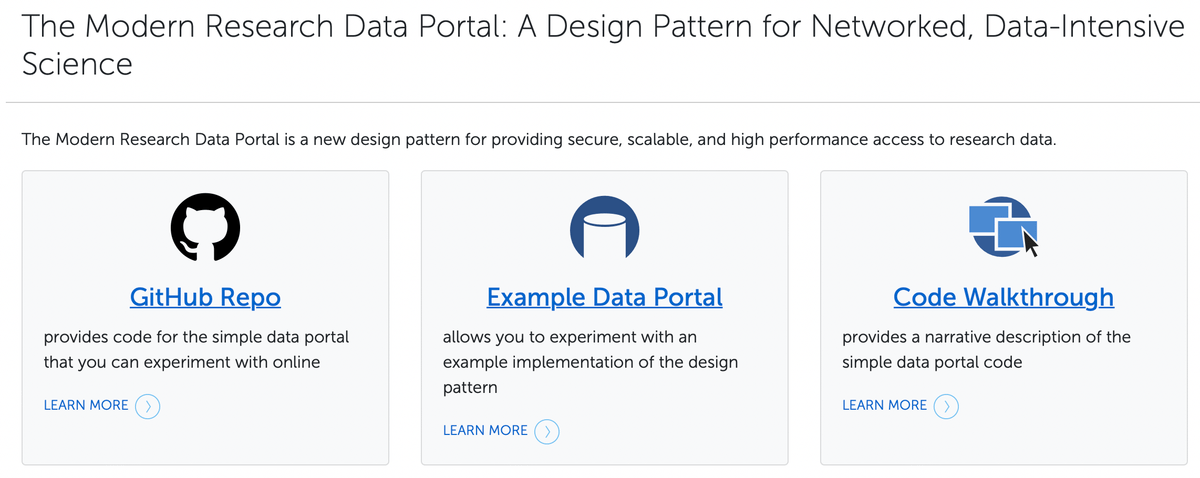Click the horizontal divider line below the heading
The height and width of the screenshot is (478, 1200).
click(600, 102)
